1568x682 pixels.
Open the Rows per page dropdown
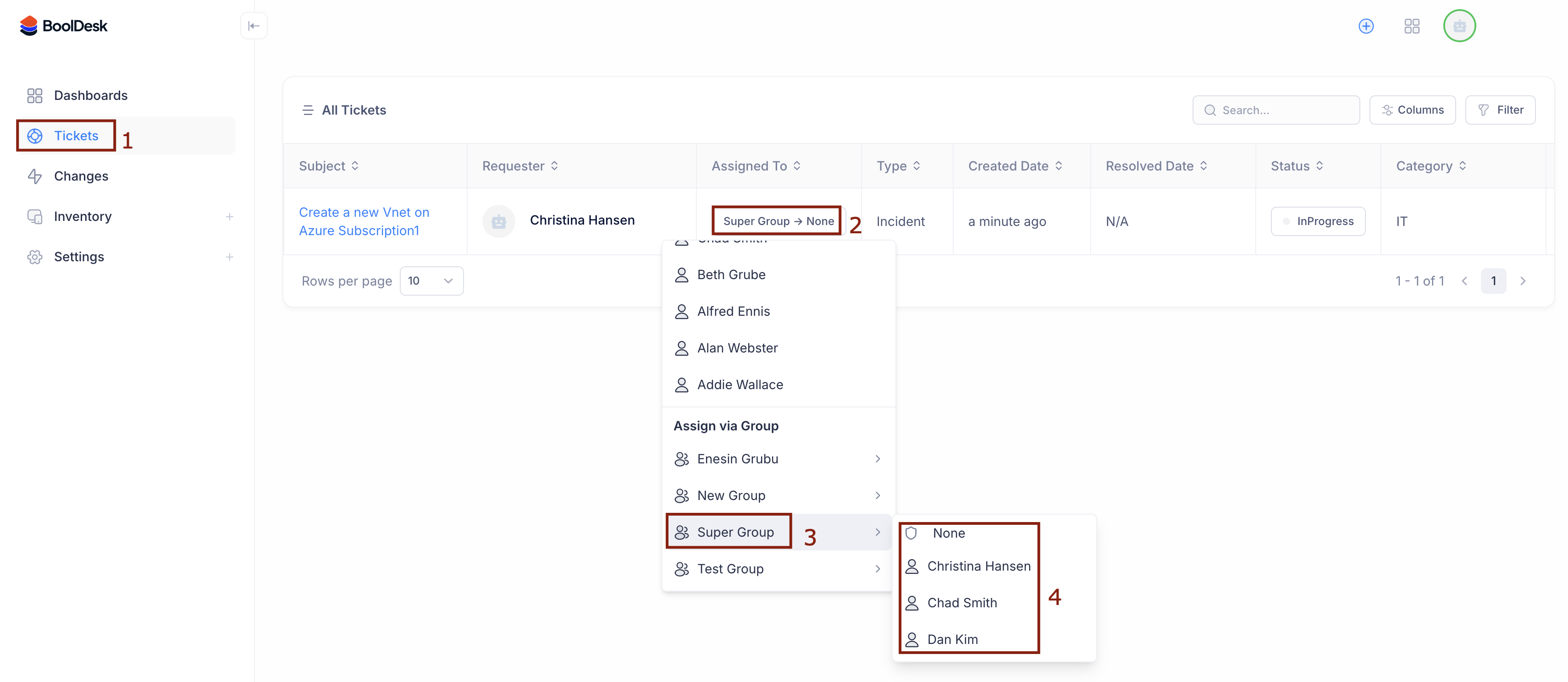coord(431,280)
